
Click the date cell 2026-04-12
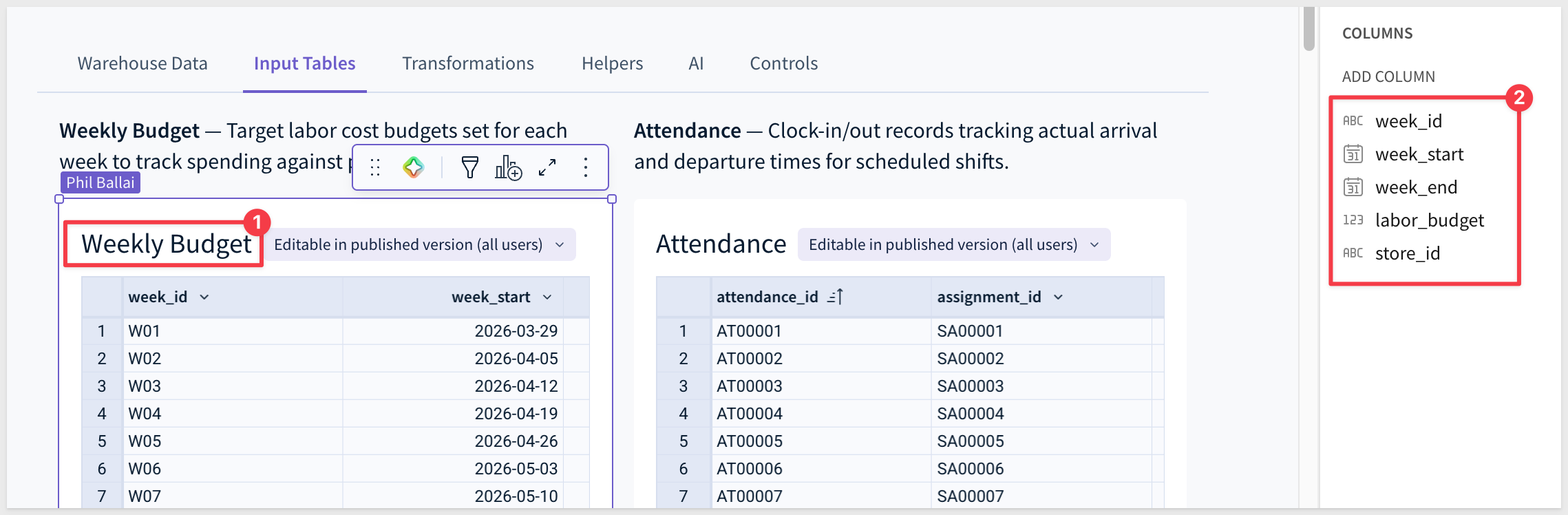(453, 386)
